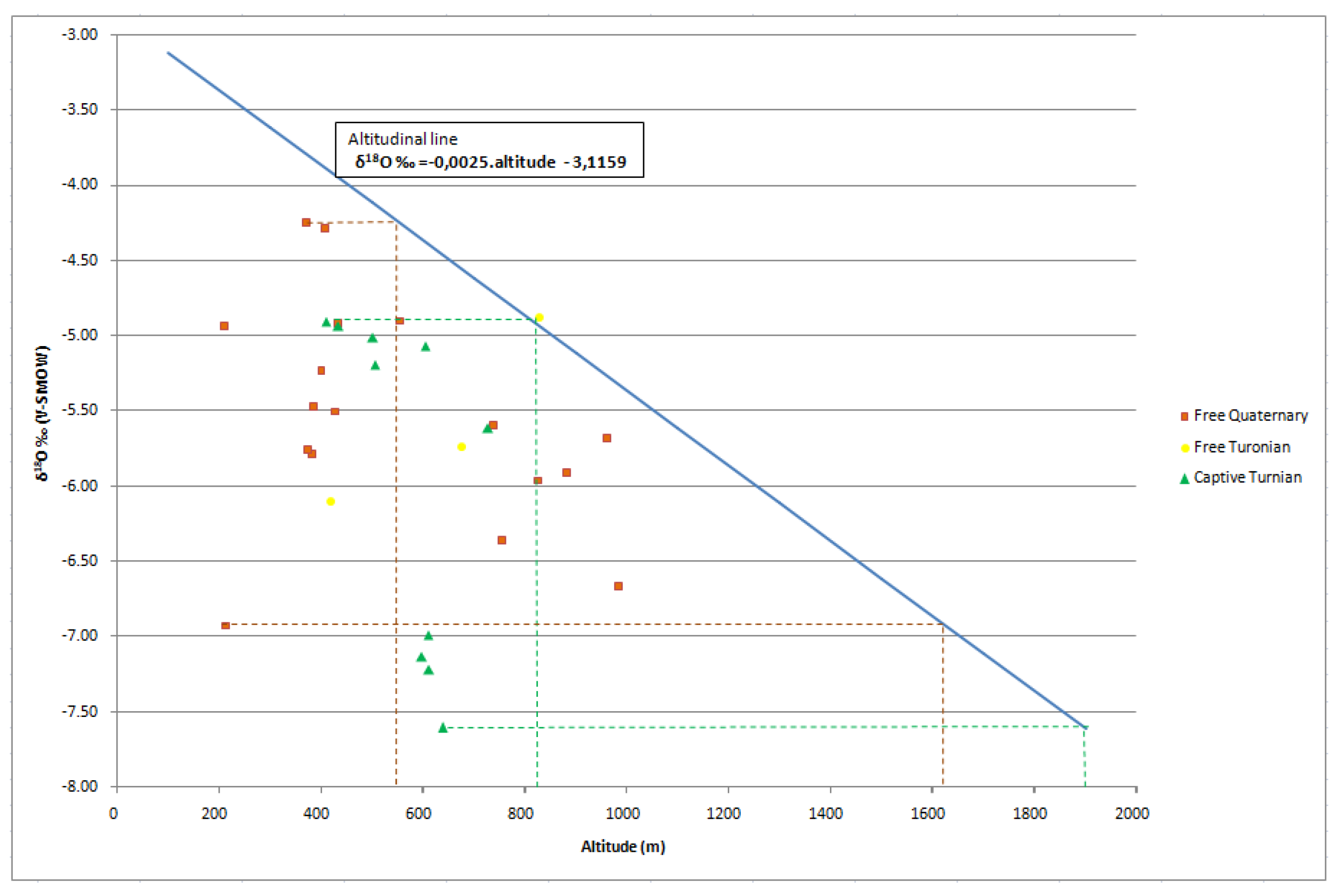Click the yellow circle Free Turonian legend marker
Image resolution: width=1334 pixels, height=896 pixels.
(x=1185, y=448)
